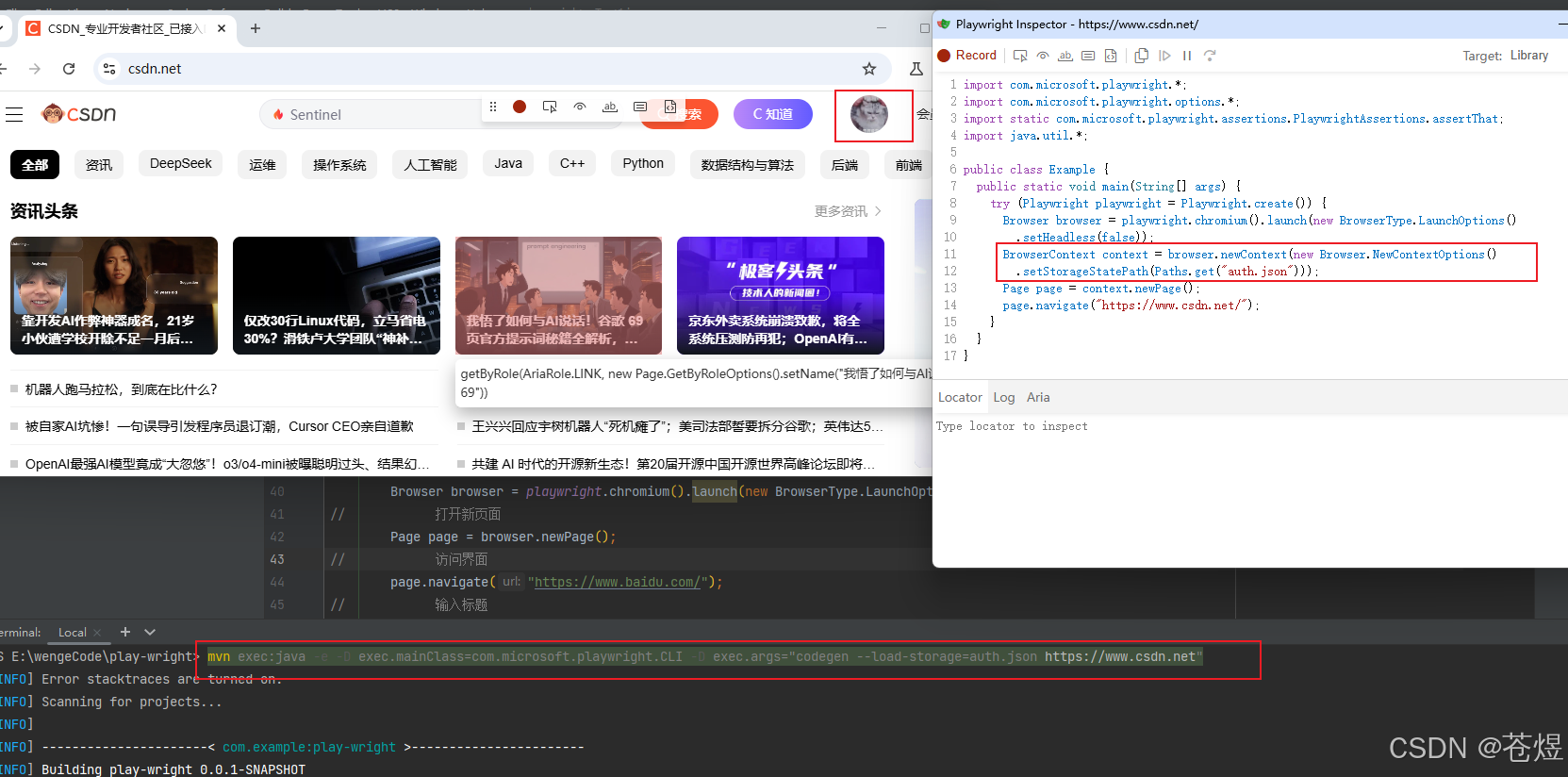Reload the csdn.net page
Image resolution: width=1568 pixels, height=777 pixels.
pyautogui.click(x=69, y=69)
